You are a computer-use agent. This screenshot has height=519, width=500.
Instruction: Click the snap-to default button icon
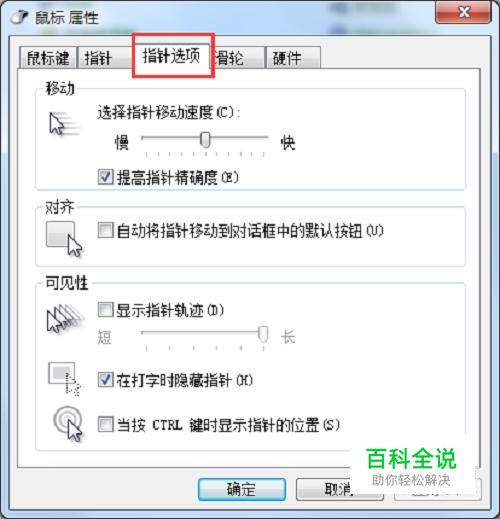point(64,239)
